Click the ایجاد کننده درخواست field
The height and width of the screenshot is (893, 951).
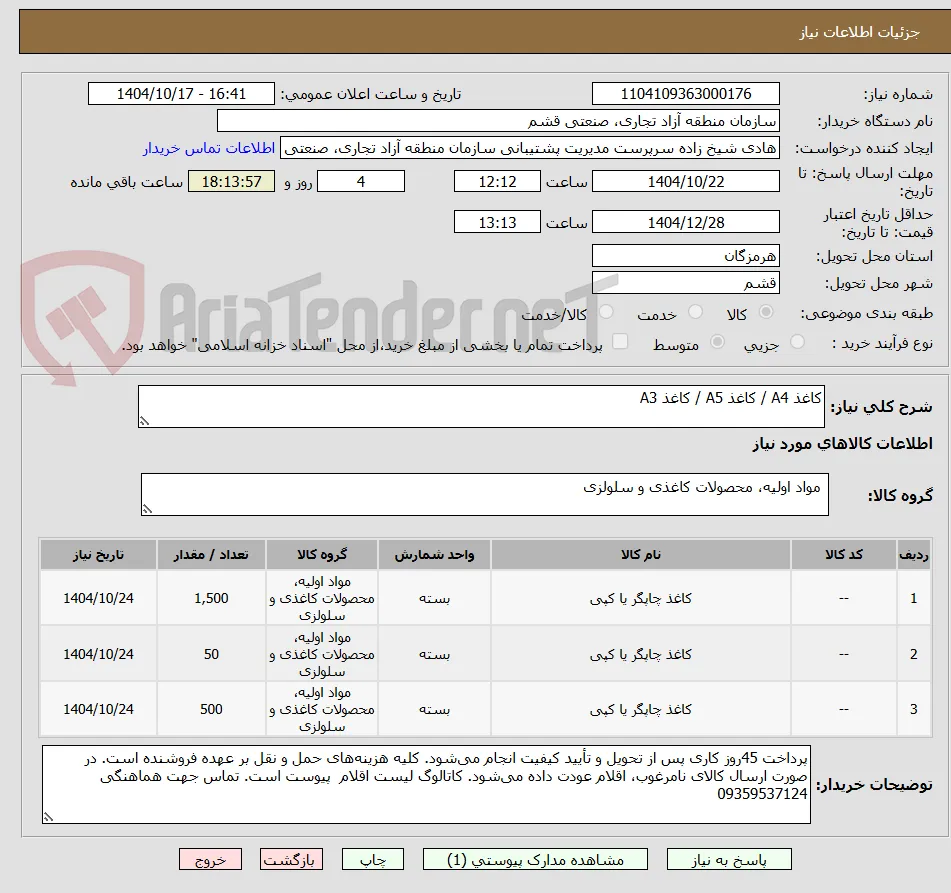[529, 148]
